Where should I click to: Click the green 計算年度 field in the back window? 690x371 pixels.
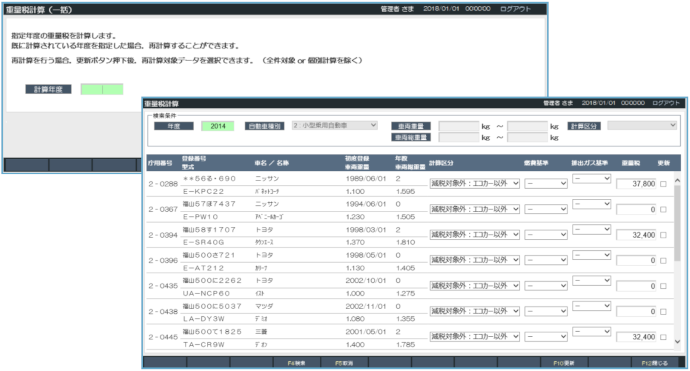[102, 89]
